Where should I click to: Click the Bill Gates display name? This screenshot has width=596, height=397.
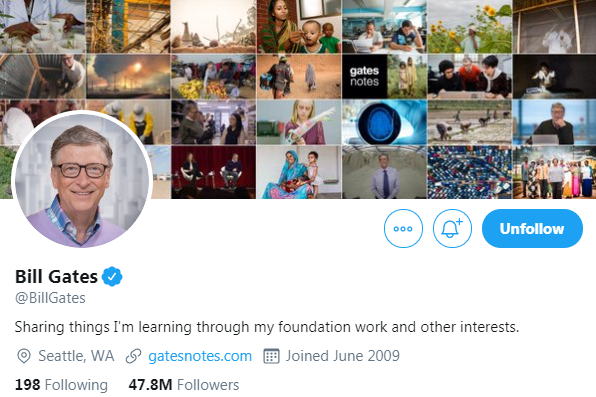coord(56,276)
